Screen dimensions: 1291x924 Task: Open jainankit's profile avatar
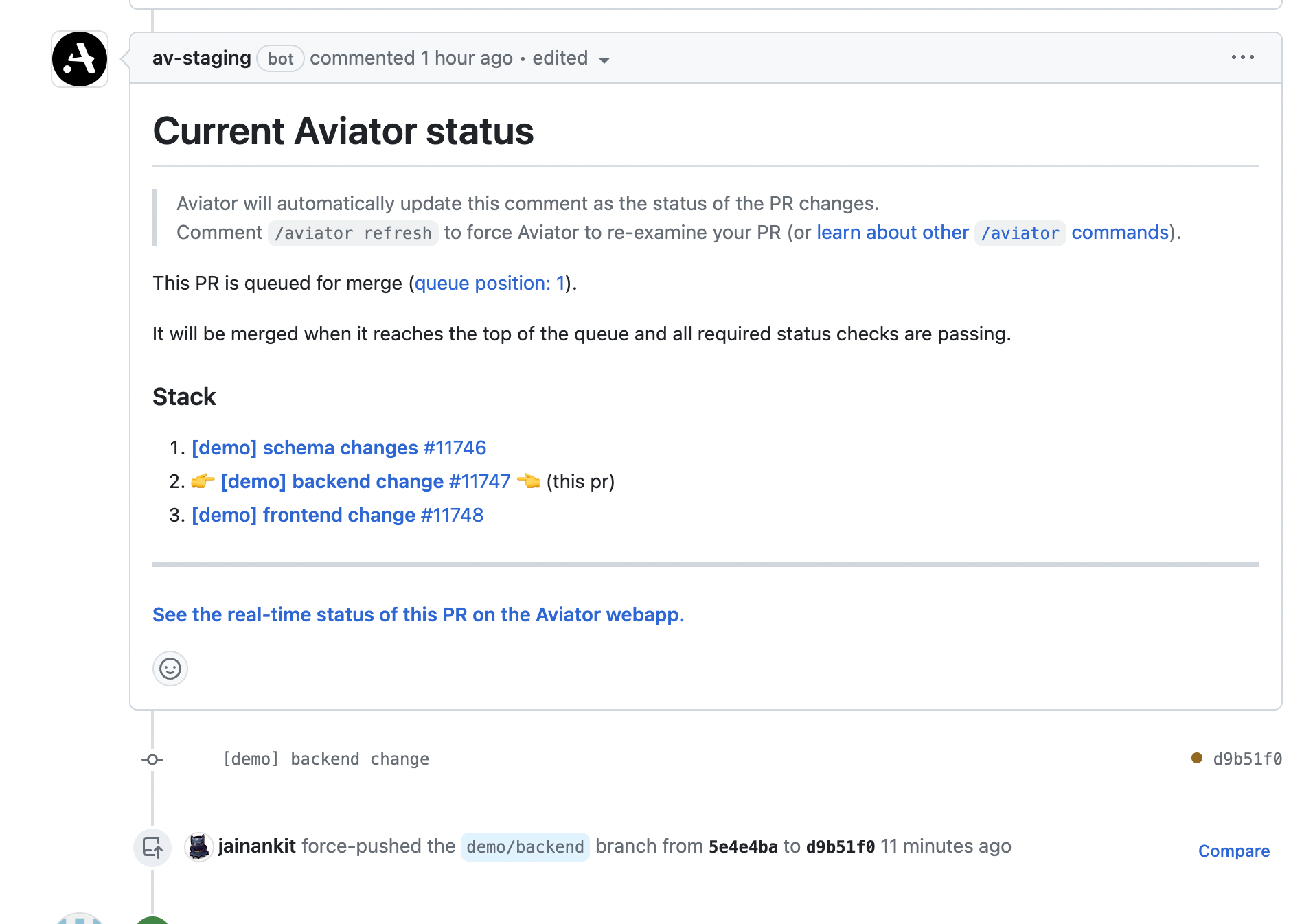point(199,847)
